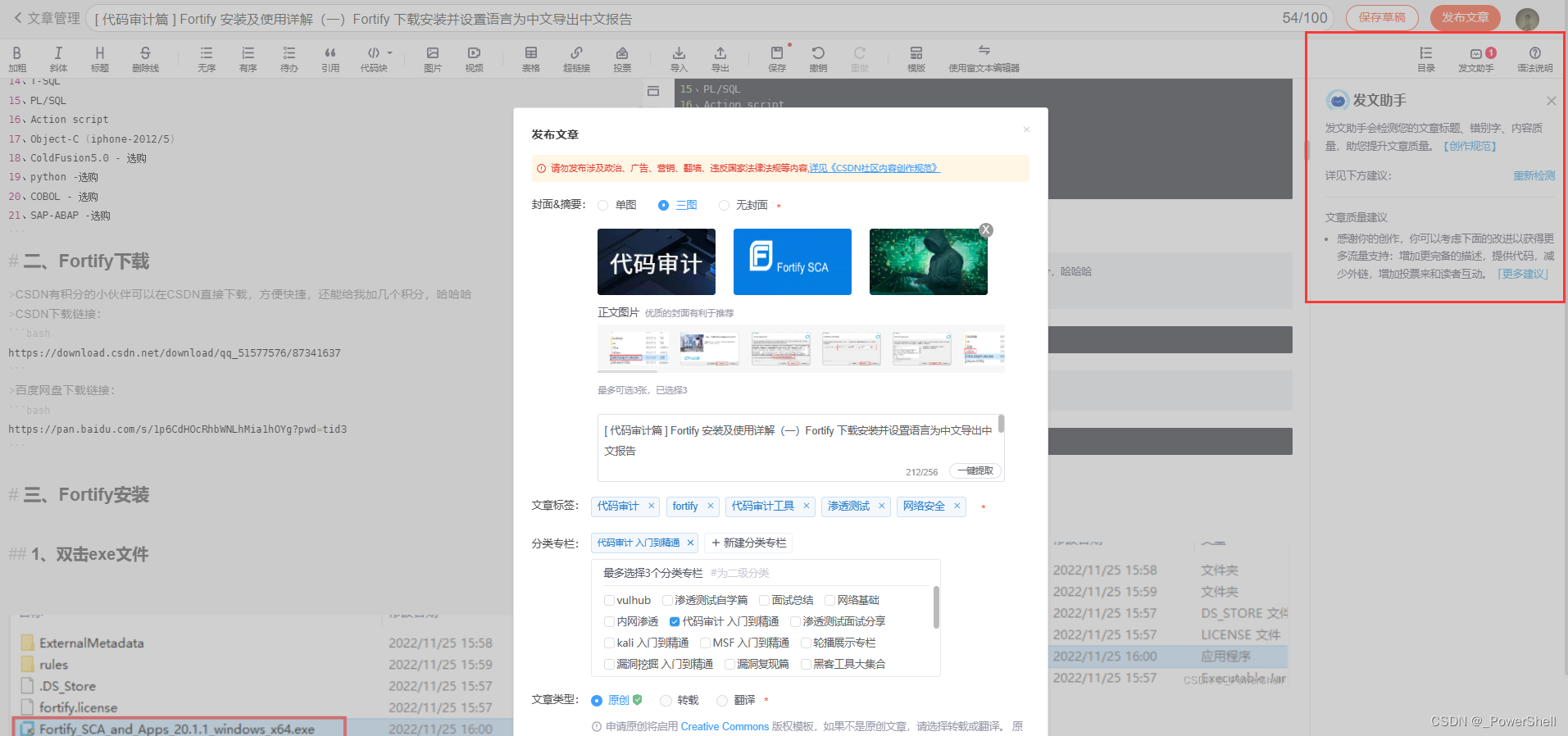
Task: Open the user avatar menu
Action: [1527, 19]
